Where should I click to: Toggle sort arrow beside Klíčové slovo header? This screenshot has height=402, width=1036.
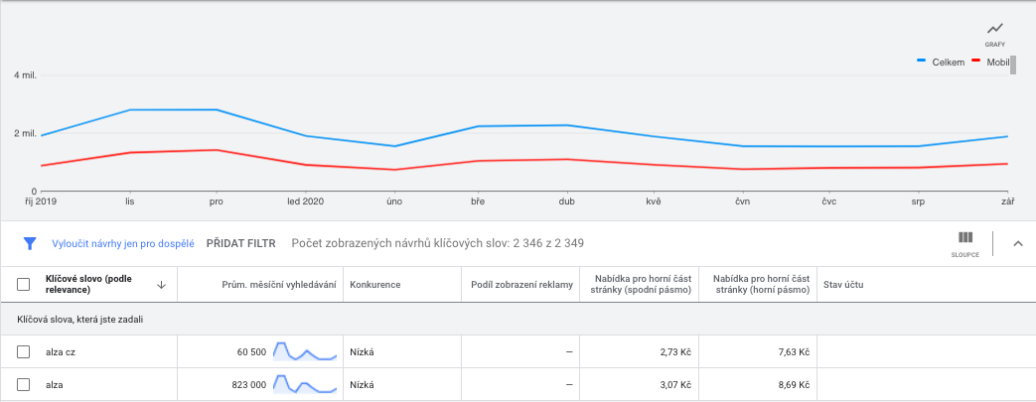click(161, 285)
